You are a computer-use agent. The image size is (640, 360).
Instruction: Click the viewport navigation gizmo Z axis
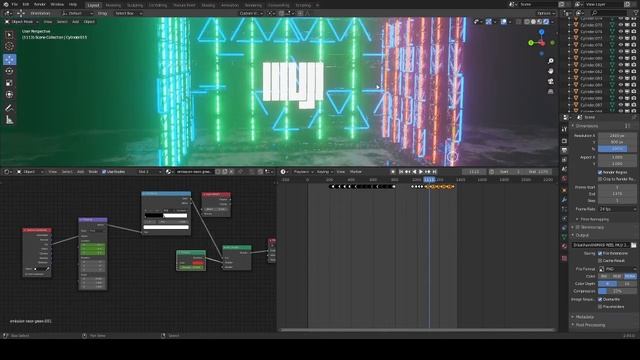tap(542, 32)
